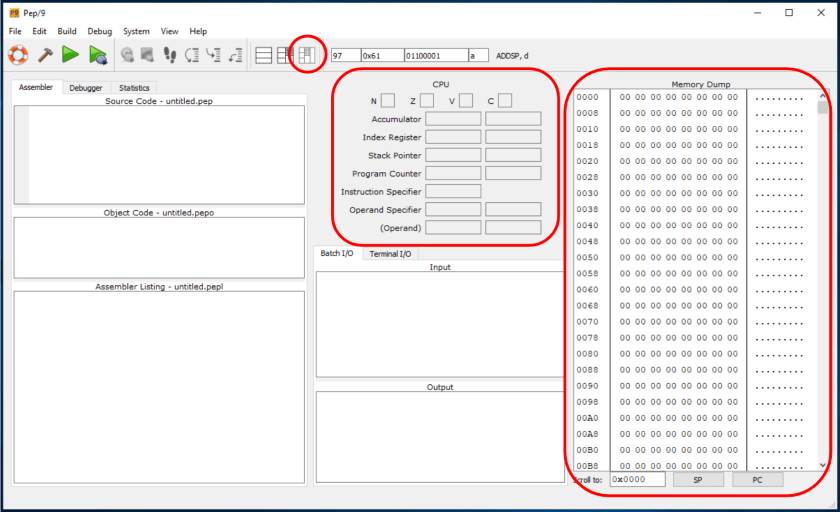
Task: Switch to the Terminal I/O tab
Action: coord(390,254)
